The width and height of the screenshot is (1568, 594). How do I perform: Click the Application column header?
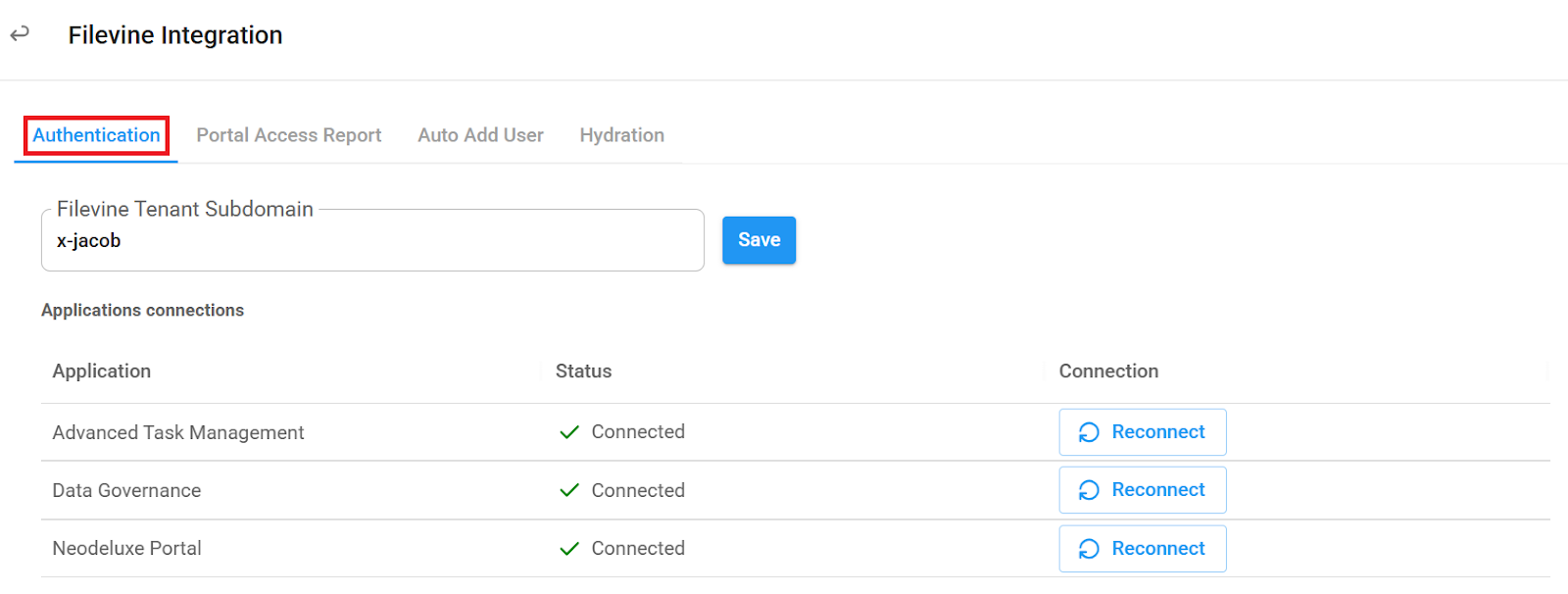click(102, 371)
